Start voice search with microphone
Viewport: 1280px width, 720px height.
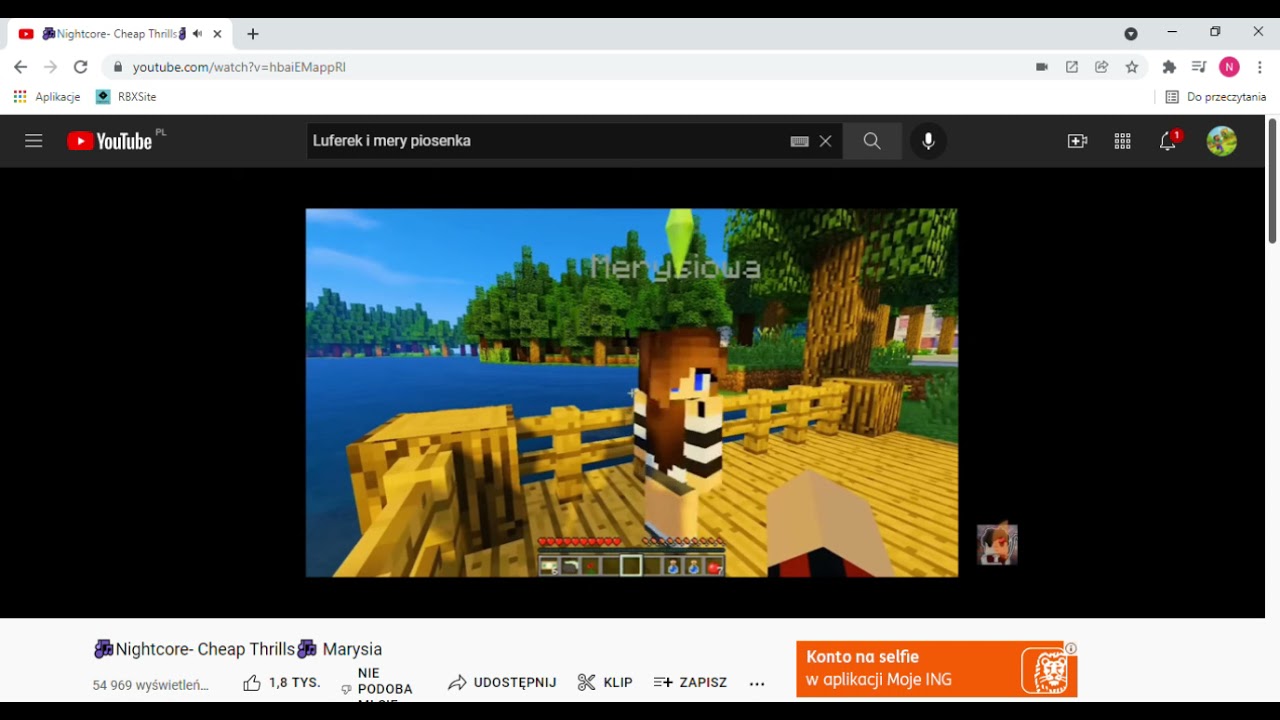pos(928,141)
